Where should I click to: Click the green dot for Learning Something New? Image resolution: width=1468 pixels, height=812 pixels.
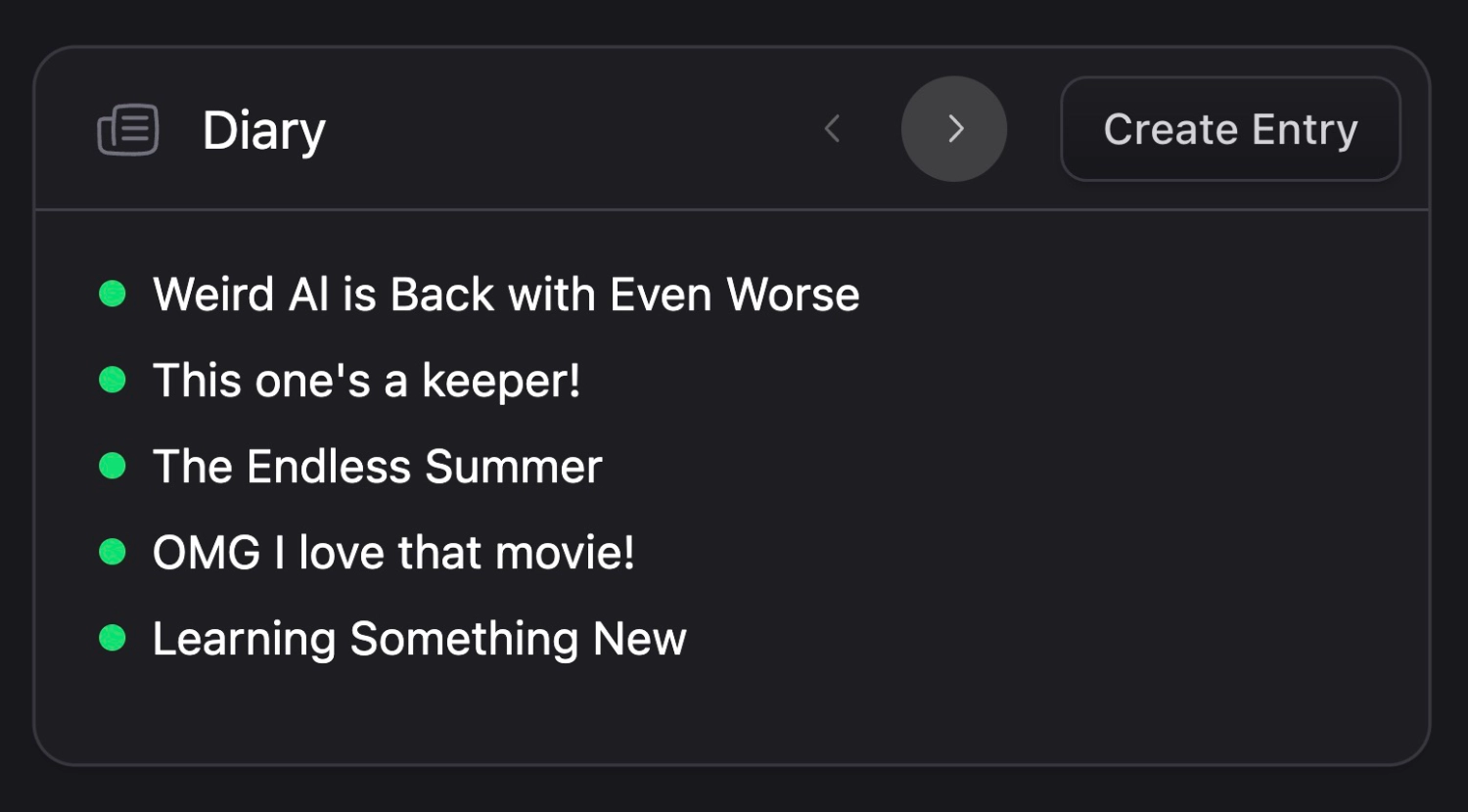click(113, 638)
